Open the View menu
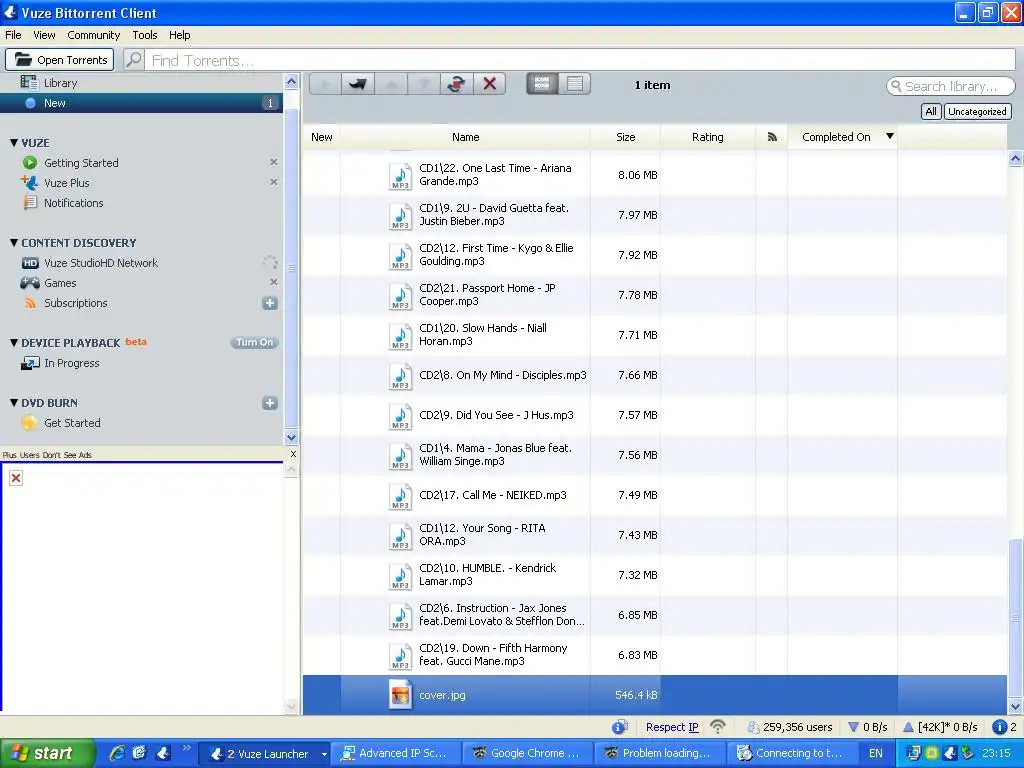 click(44, 35)
